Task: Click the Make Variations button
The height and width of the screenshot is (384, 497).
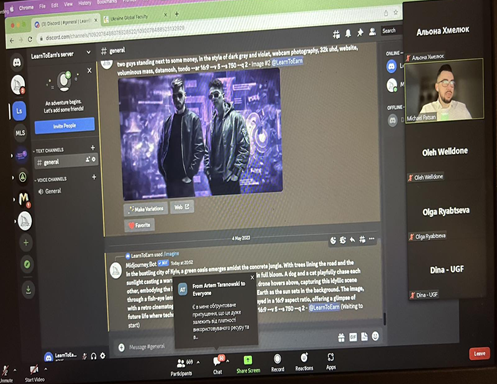Action: coord(146,209)
